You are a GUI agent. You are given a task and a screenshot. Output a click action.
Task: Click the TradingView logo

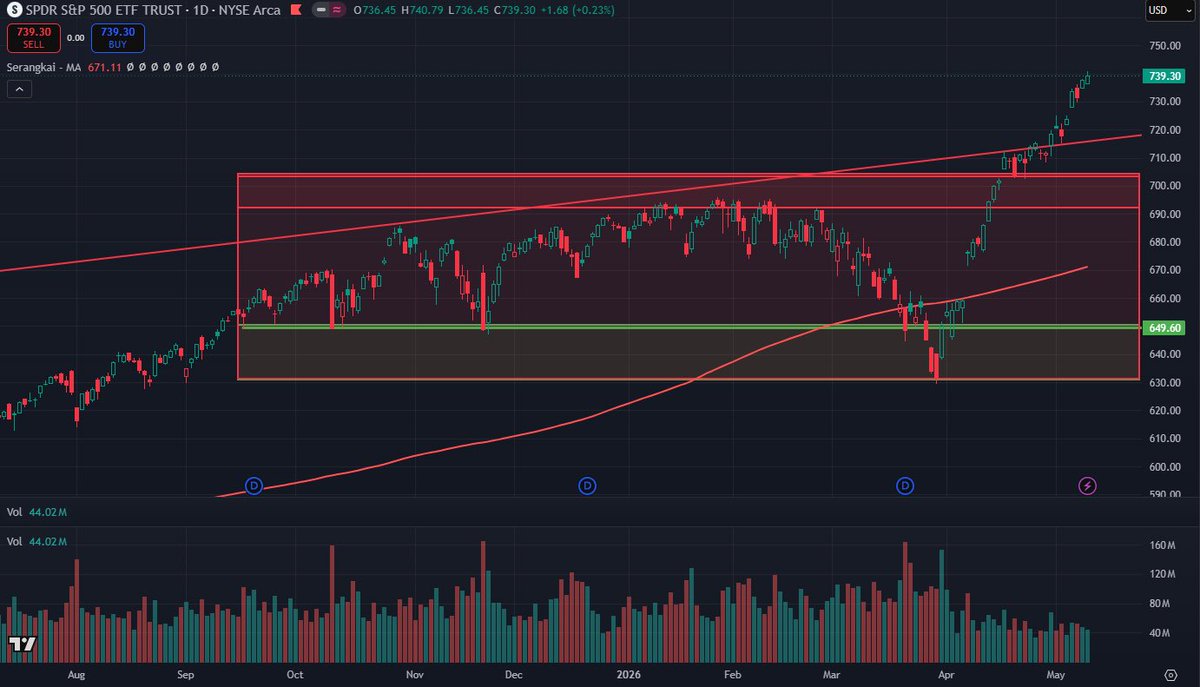click(x=23, y=644)
